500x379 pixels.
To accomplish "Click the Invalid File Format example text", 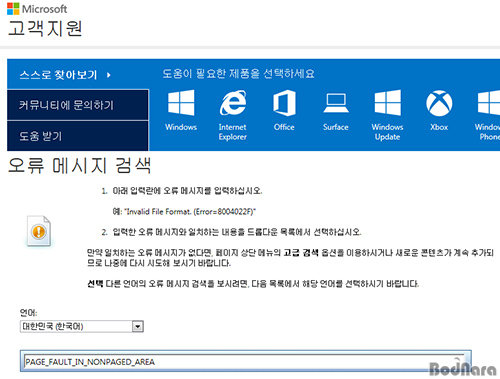I will click(184, 211).
